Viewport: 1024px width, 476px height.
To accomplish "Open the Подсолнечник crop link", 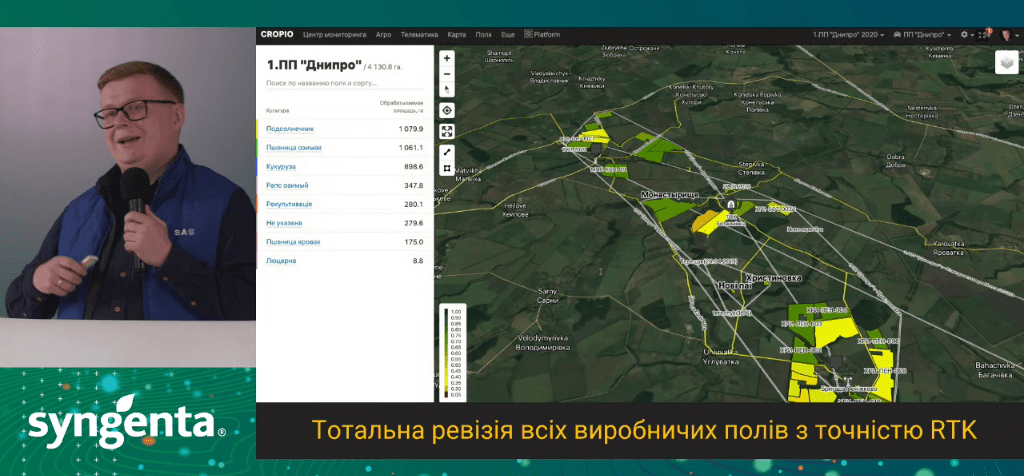I will point(289,129).
